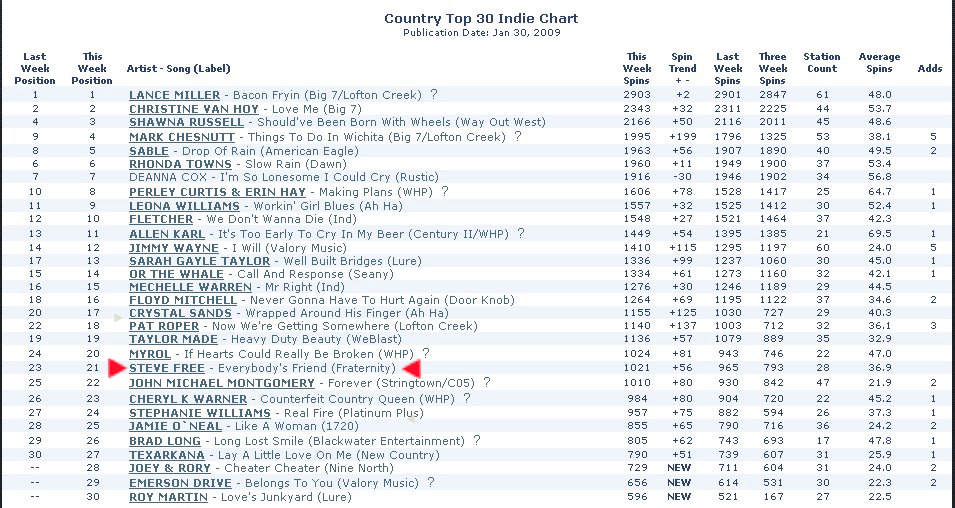Click the question mark beside Emerson Drive's entry
The height and width of the screenshot is (508, 955).
point(431,482)
